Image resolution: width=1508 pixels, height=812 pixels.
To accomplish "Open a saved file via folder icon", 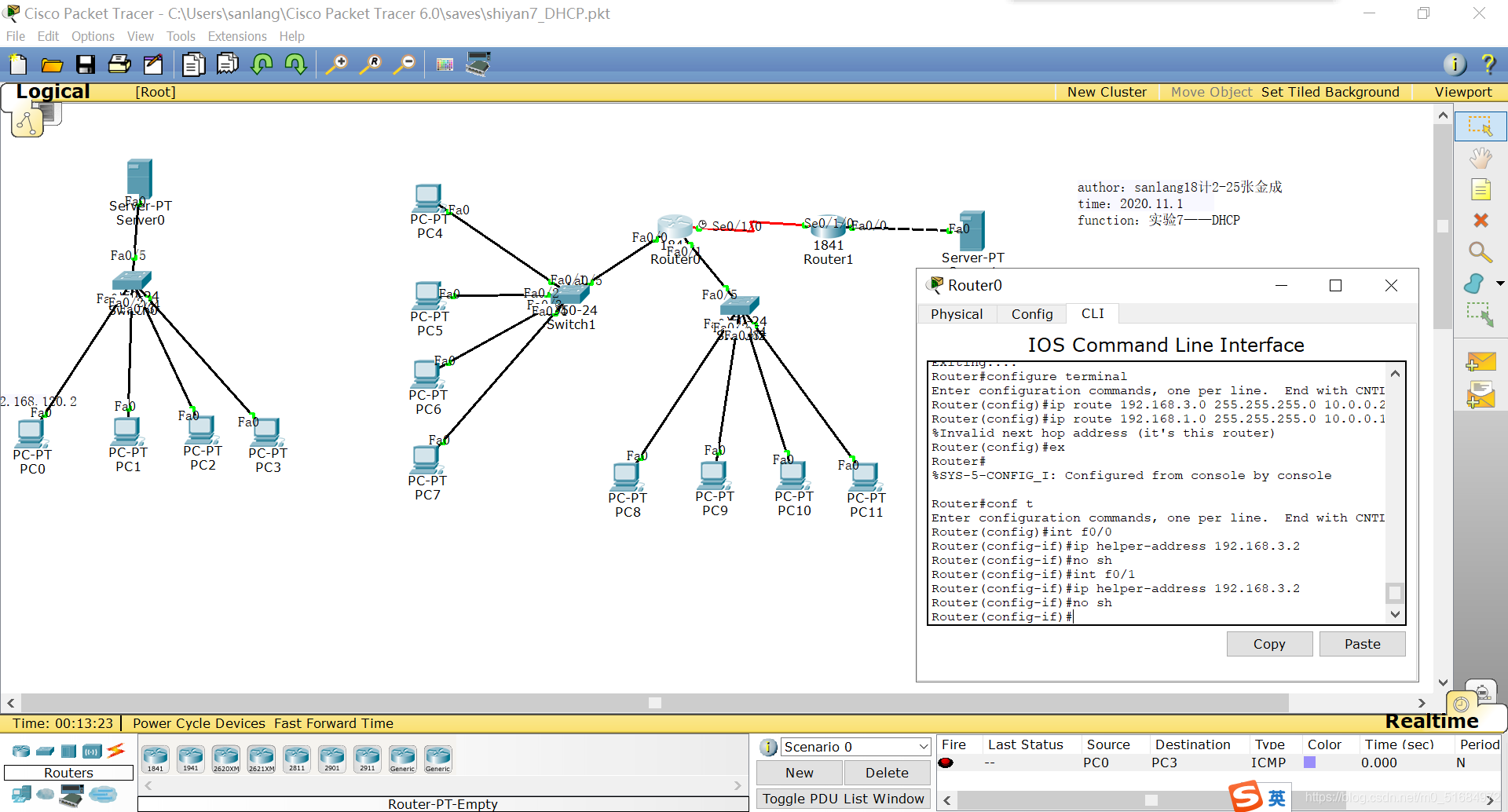I will pyautogui.click(x=52, y=64).
